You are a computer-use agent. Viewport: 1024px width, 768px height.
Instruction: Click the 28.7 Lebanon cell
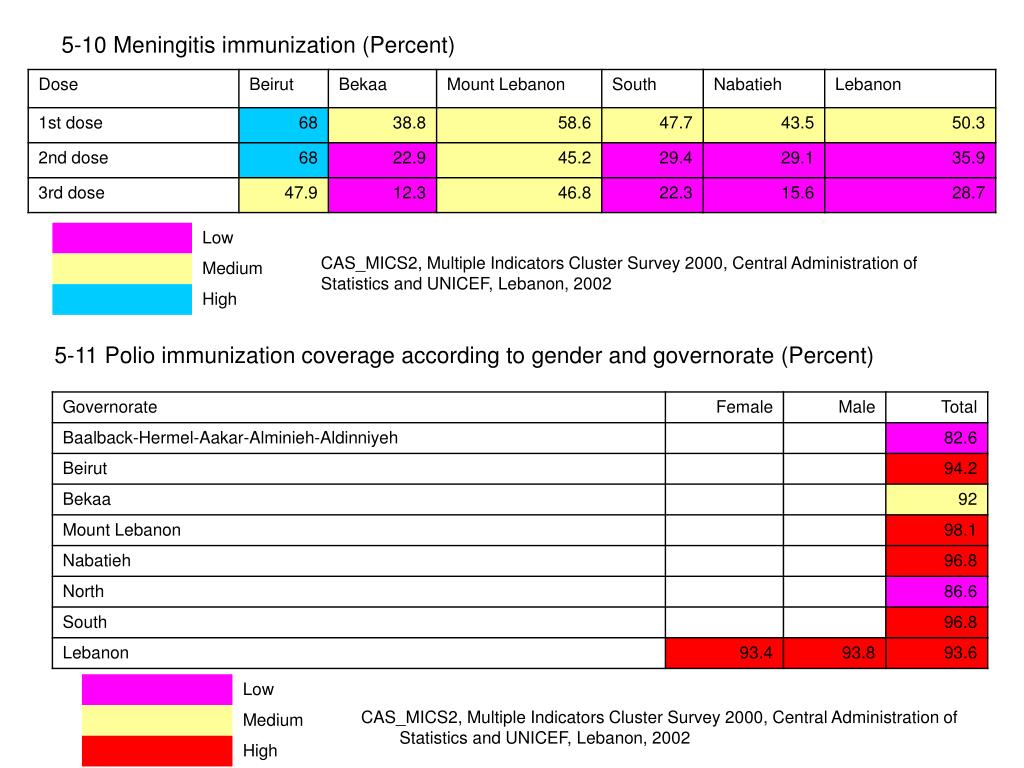(x=910, y=195)
